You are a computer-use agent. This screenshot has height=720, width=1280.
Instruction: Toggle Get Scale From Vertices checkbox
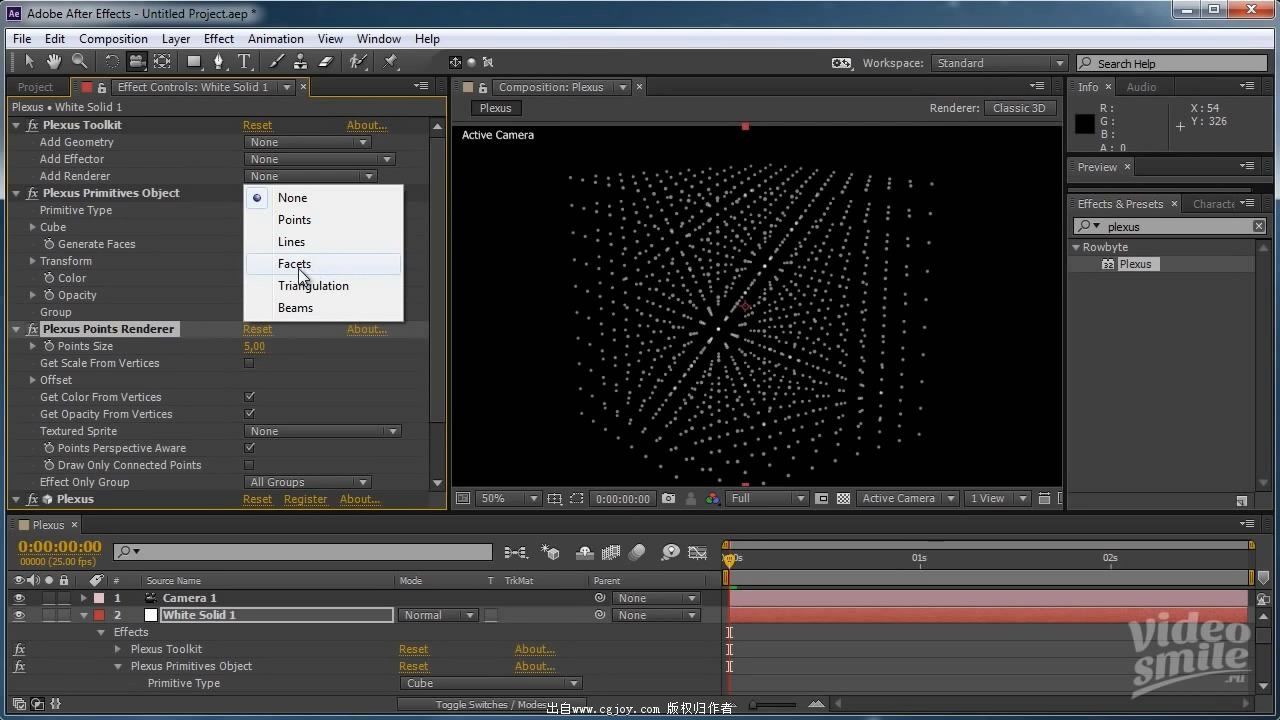[x=249, y=363]
